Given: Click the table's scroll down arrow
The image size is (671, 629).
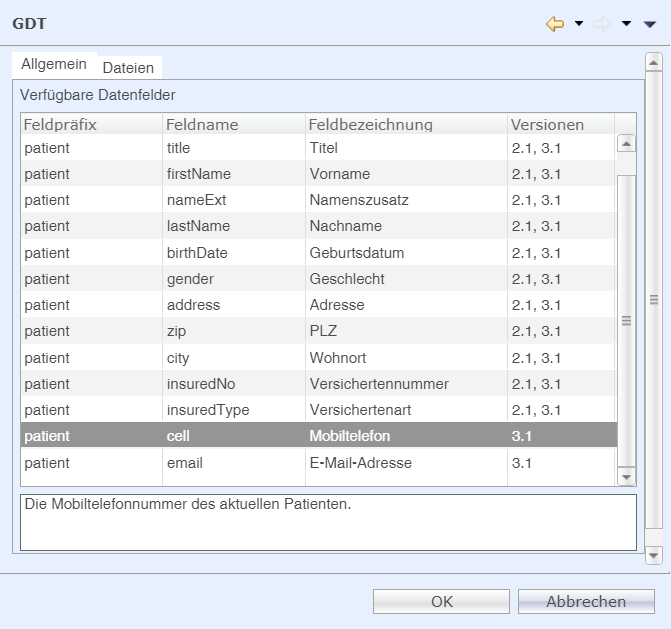Looking at the screenshot, I should pos(627,478).
